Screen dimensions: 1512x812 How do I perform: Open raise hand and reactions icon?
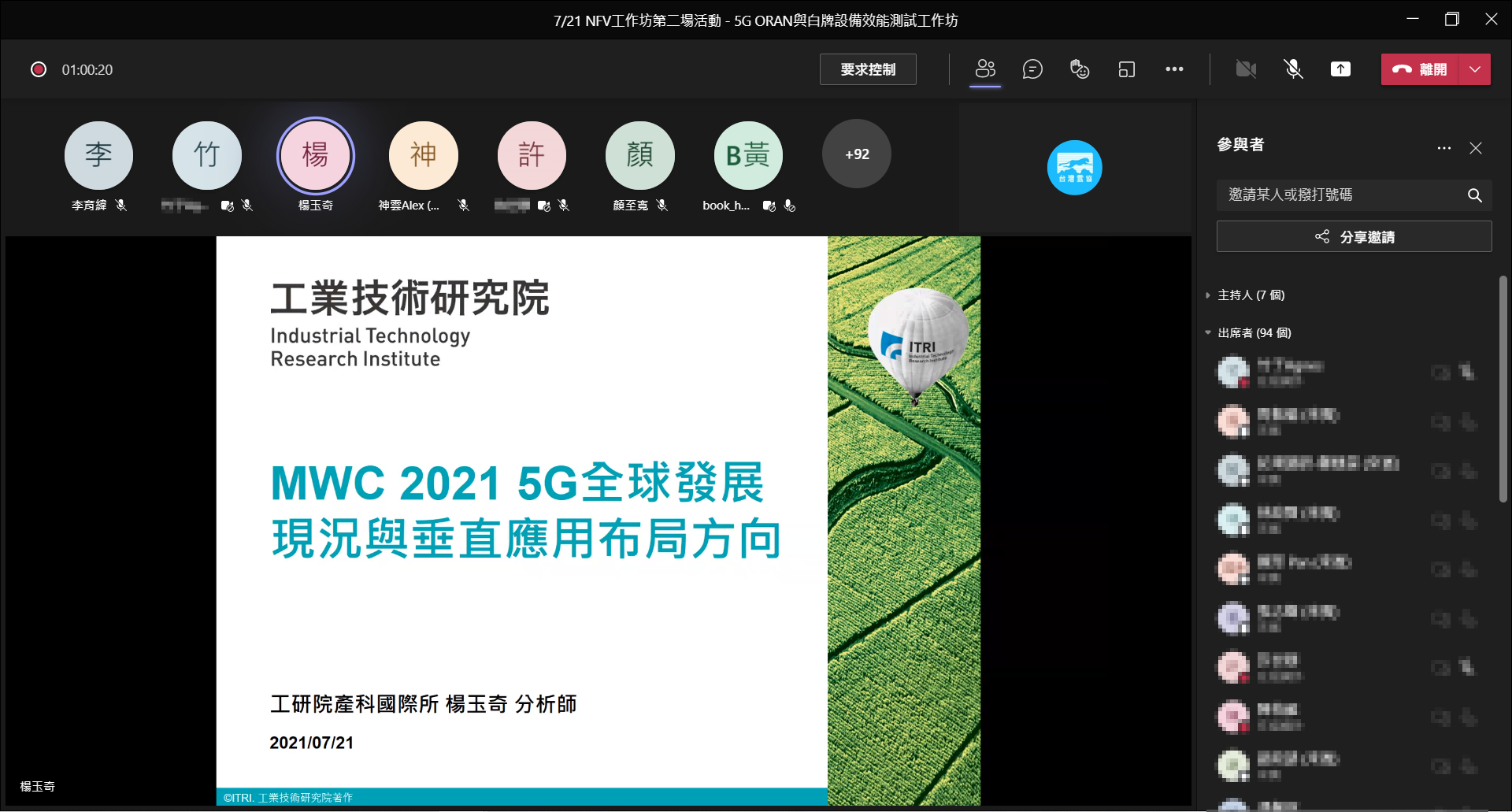tap(1080, 69)
